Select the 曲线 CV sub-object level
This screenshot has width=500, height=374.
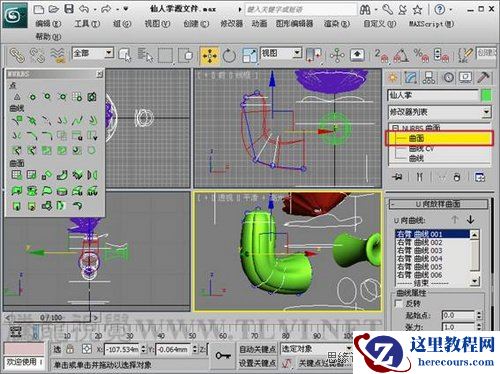tap(421, 149)
